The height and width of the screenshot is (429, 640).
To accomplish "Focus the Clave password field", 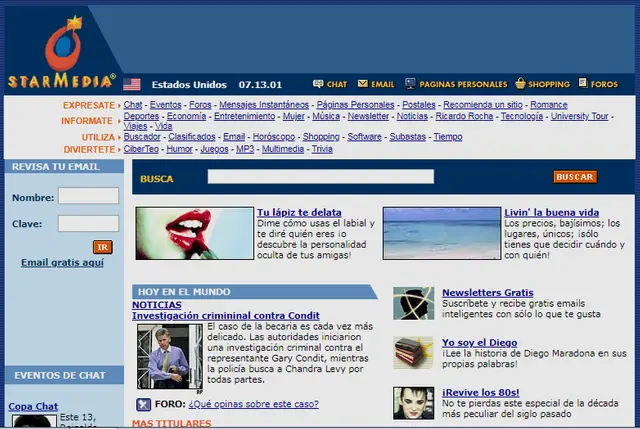I will coord(89,224).
